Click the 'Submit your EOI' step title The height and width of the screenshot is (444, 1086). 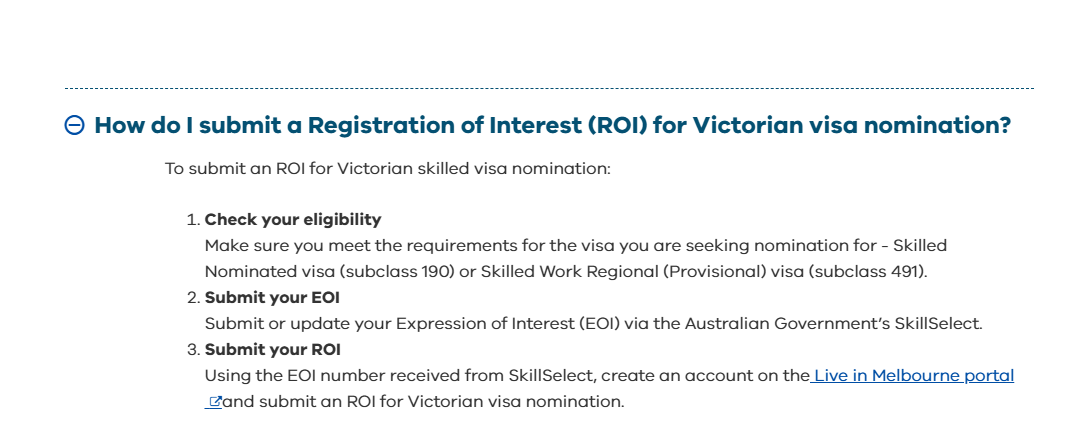coord(272,298)
